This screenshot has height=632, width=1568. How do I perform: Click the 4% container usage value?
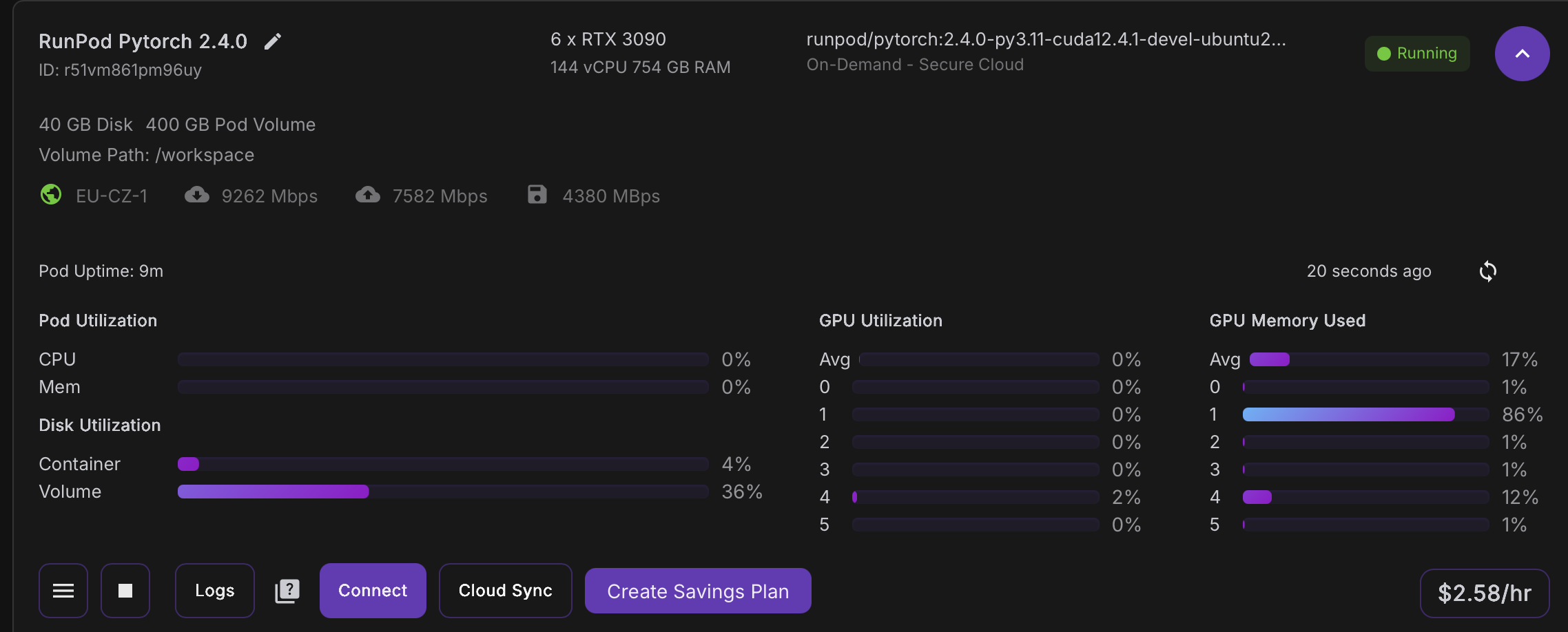point(736,464)
